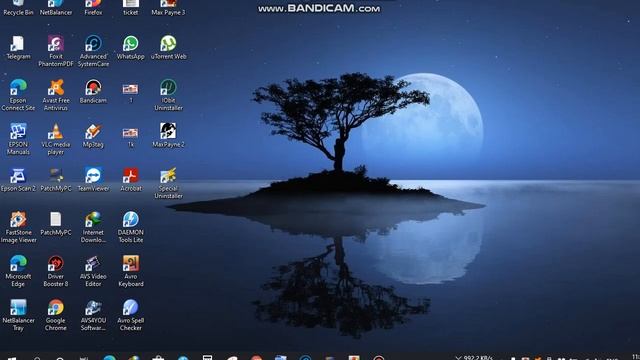Click the AVS Video Editor shortcut

pyautogui.click(x=93, y=264)
